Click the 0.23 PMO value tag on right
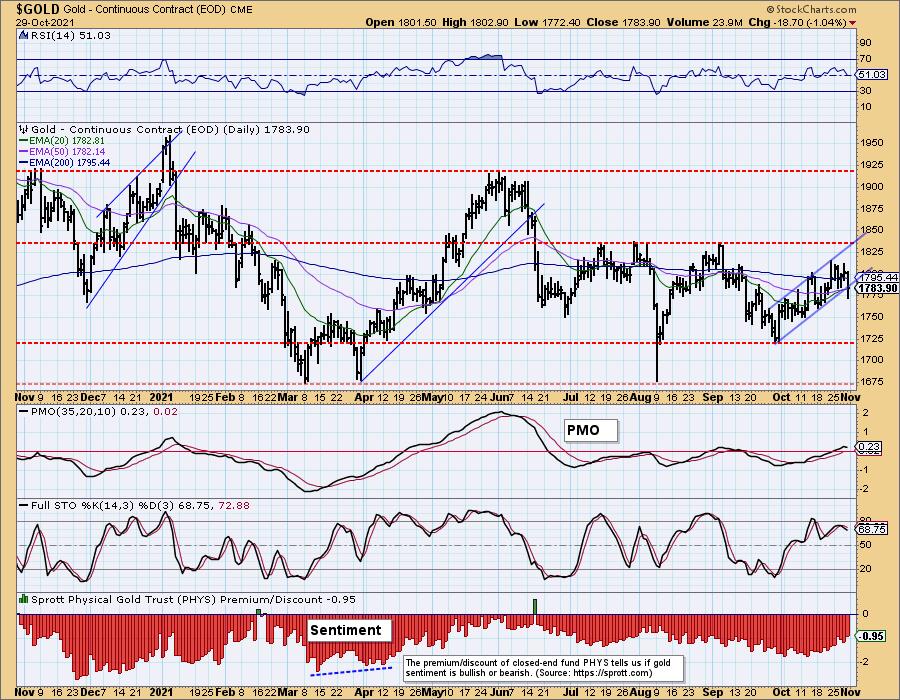This screenshot has width=900, height=700. [x=870, y=446]
